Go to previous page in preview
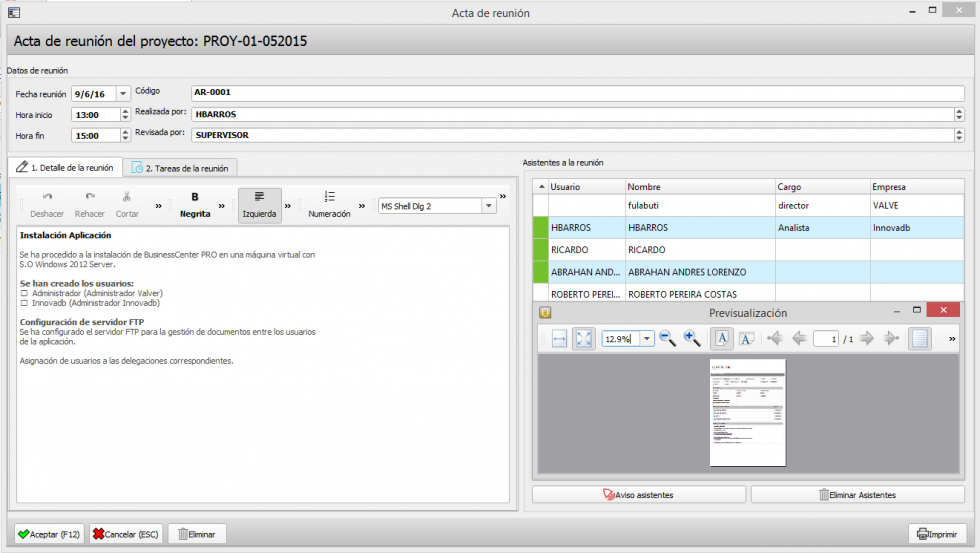Viewport: 980px width, 553px height. 799,339
